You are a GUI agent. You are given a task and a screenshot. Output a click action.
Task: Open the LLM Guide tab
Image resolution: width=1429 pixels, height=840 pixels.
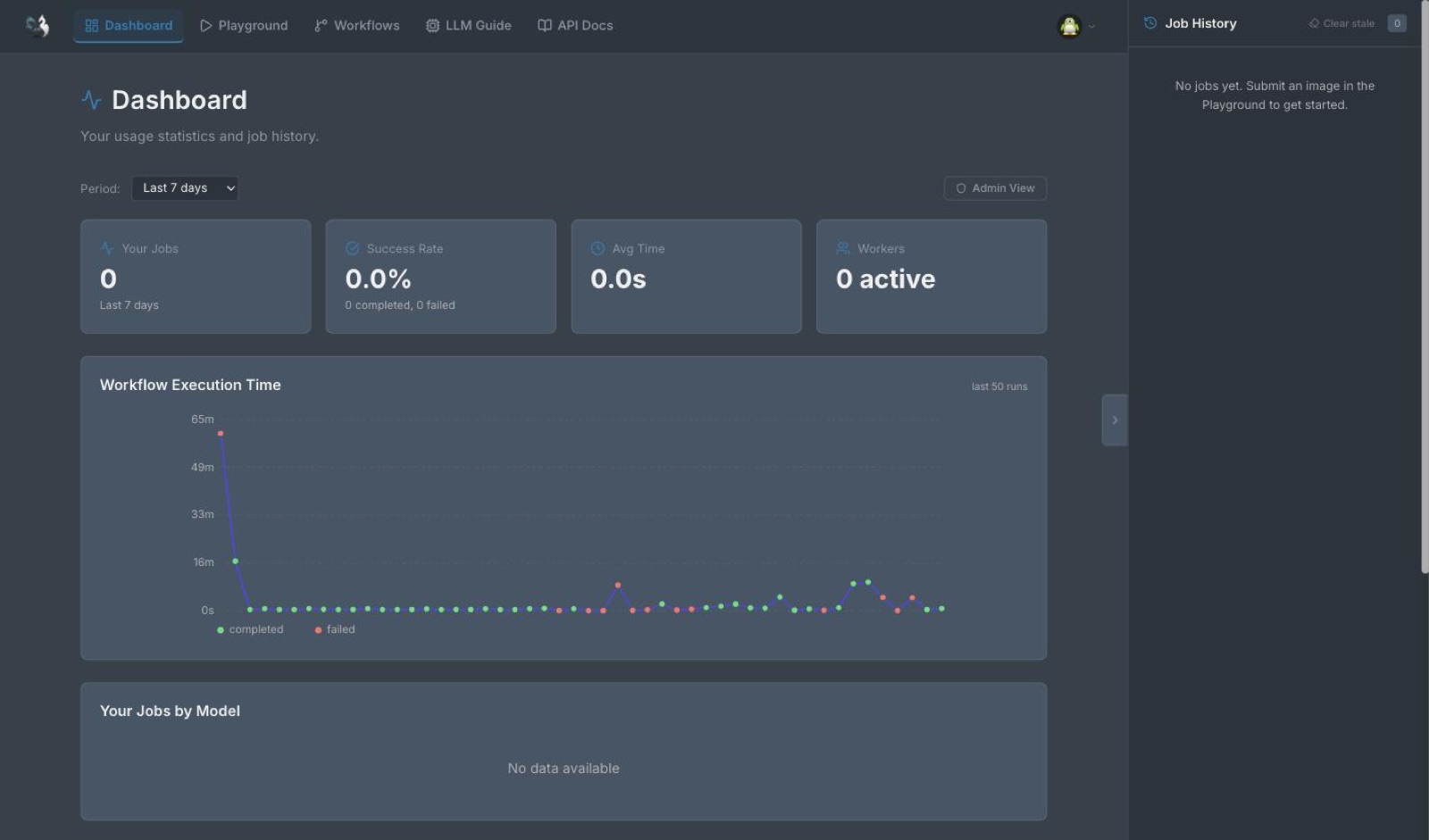469,26
